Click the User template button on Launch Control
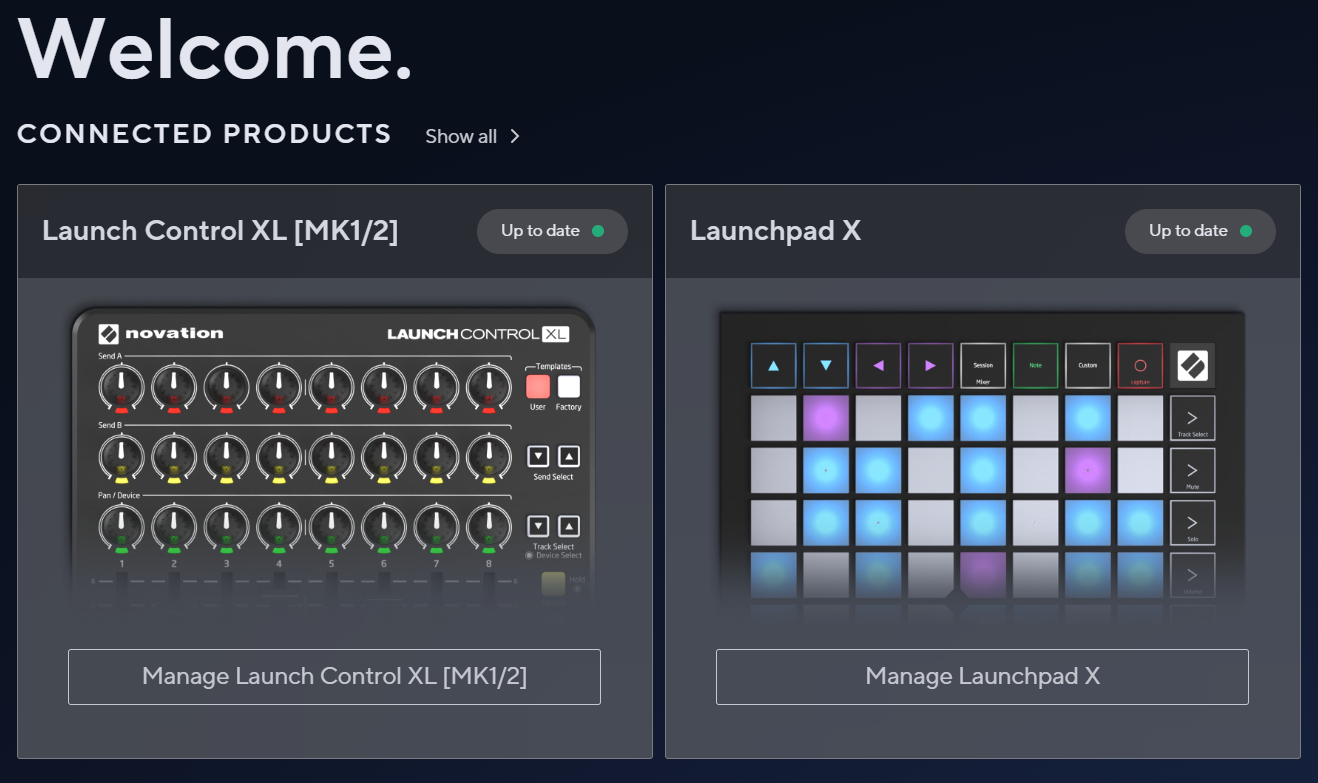Viewport: 1318px width, 783px height. [538, 387]
